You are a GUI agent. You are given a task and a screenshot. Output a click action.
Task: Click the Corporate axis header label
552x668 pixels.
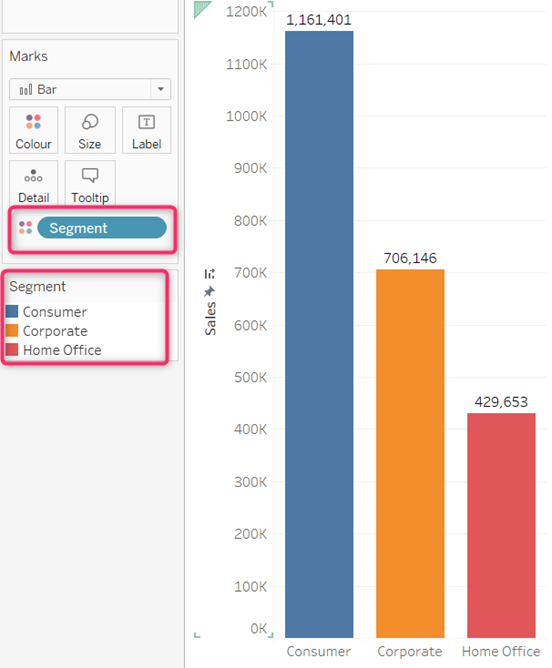(x=410, y=651)
